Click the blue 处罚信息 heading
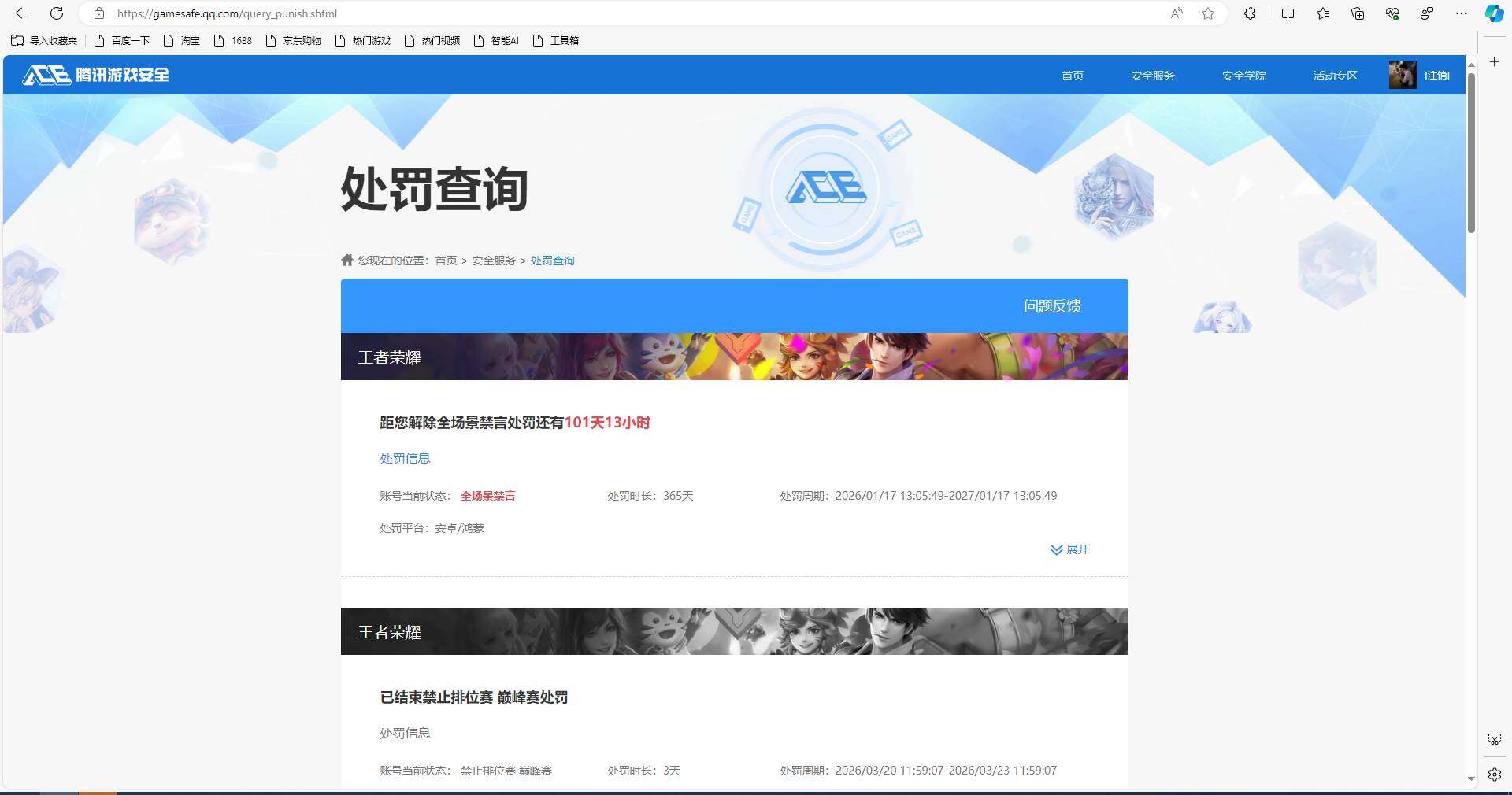 [x=405, y=458]
